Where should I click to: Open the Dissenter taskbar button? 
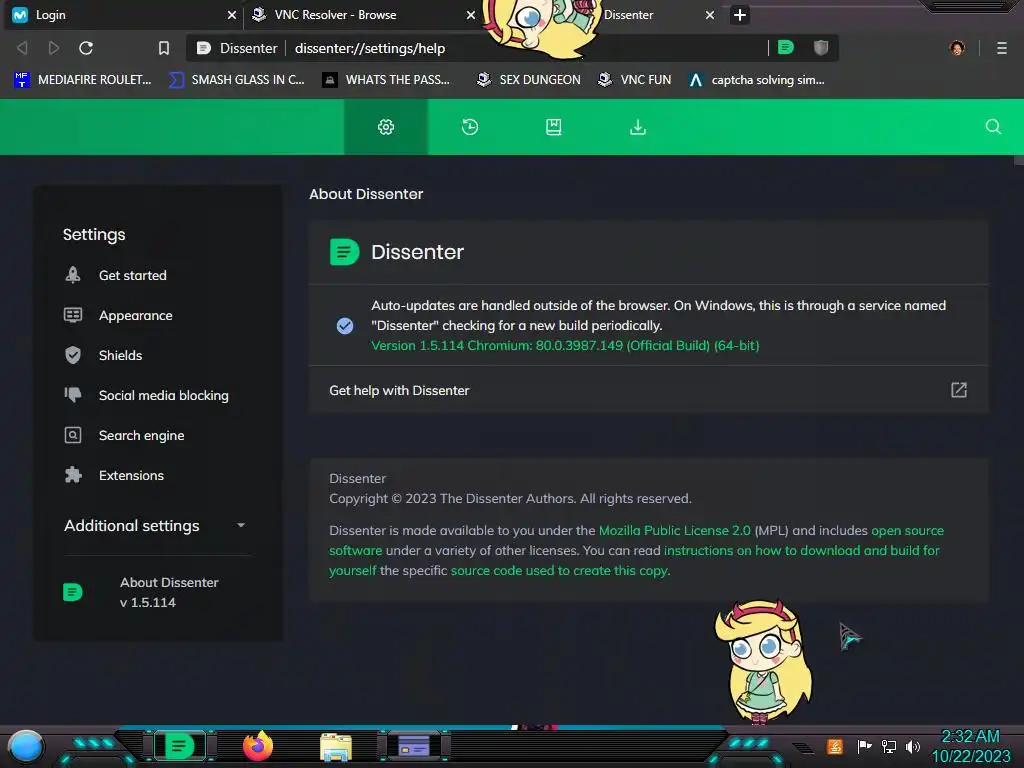click(x=179, y=746)
